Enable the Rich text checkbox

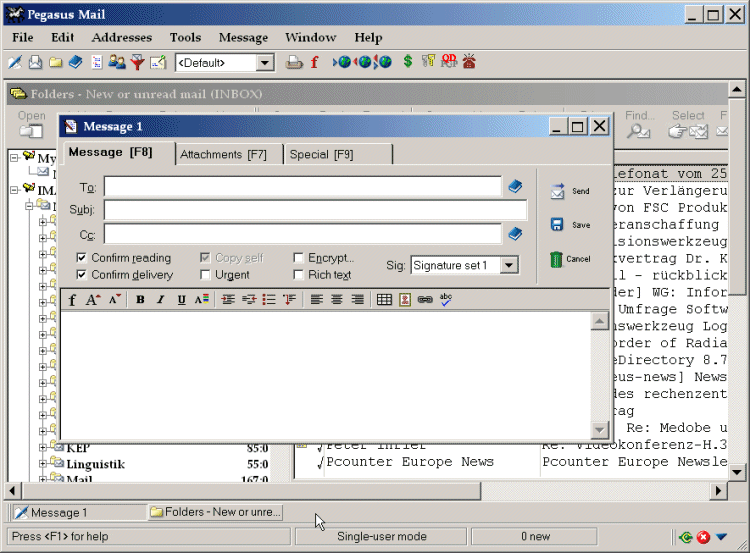coord(298,275)
